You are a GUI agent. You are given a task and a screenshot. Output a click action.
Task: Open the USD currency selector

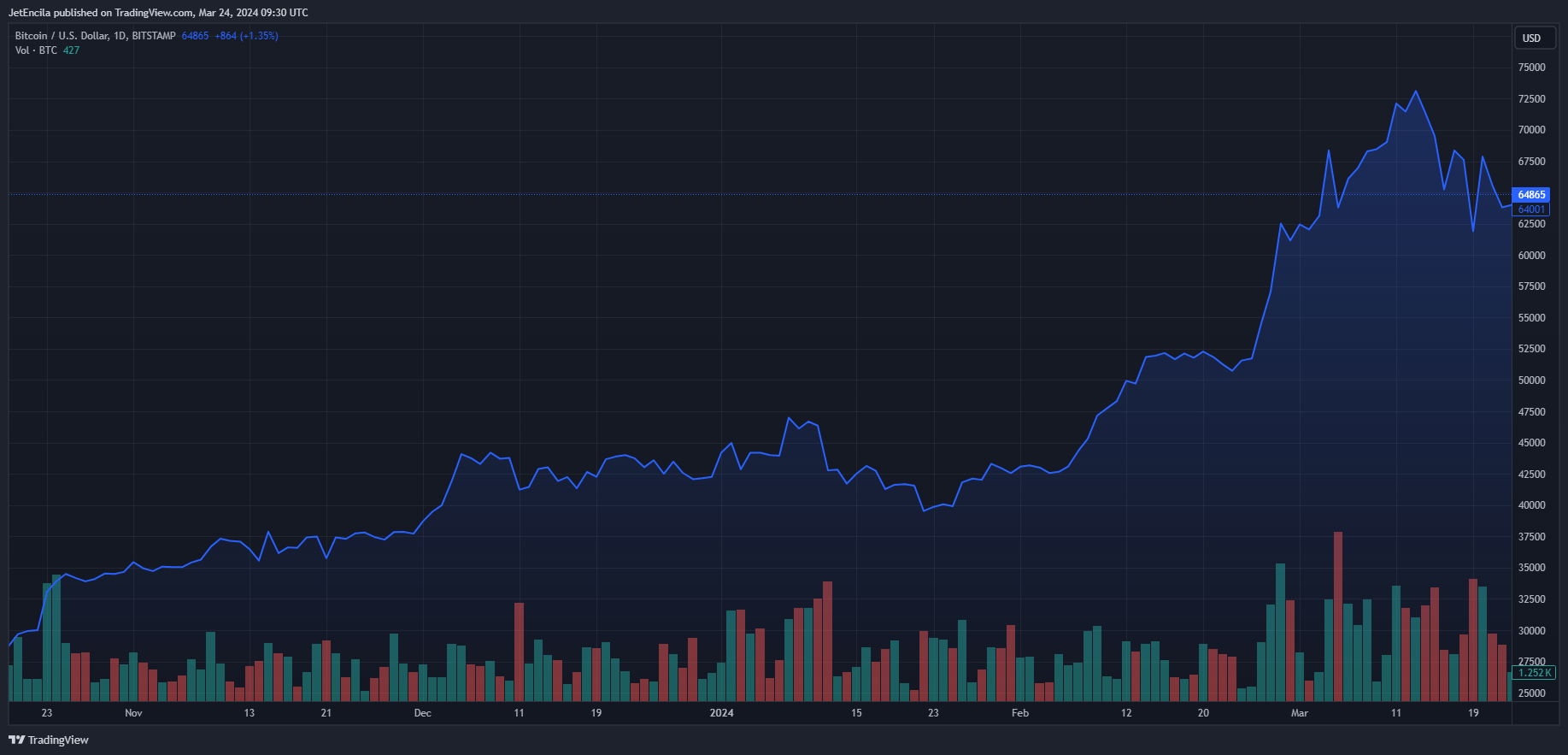1531,38
